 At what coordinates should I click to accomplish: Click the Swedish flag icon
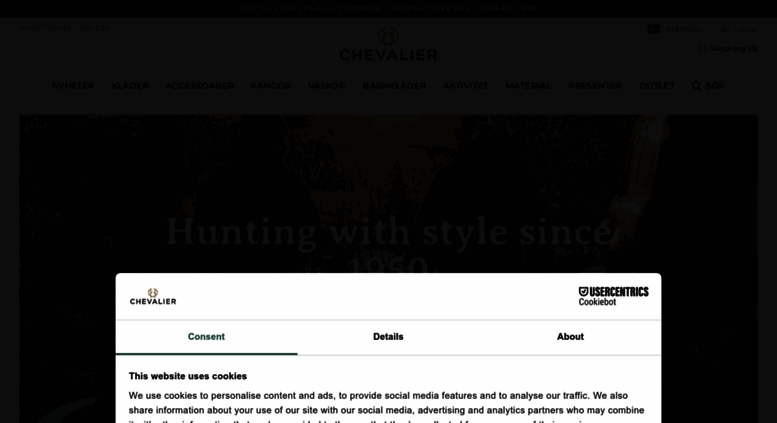654,29
